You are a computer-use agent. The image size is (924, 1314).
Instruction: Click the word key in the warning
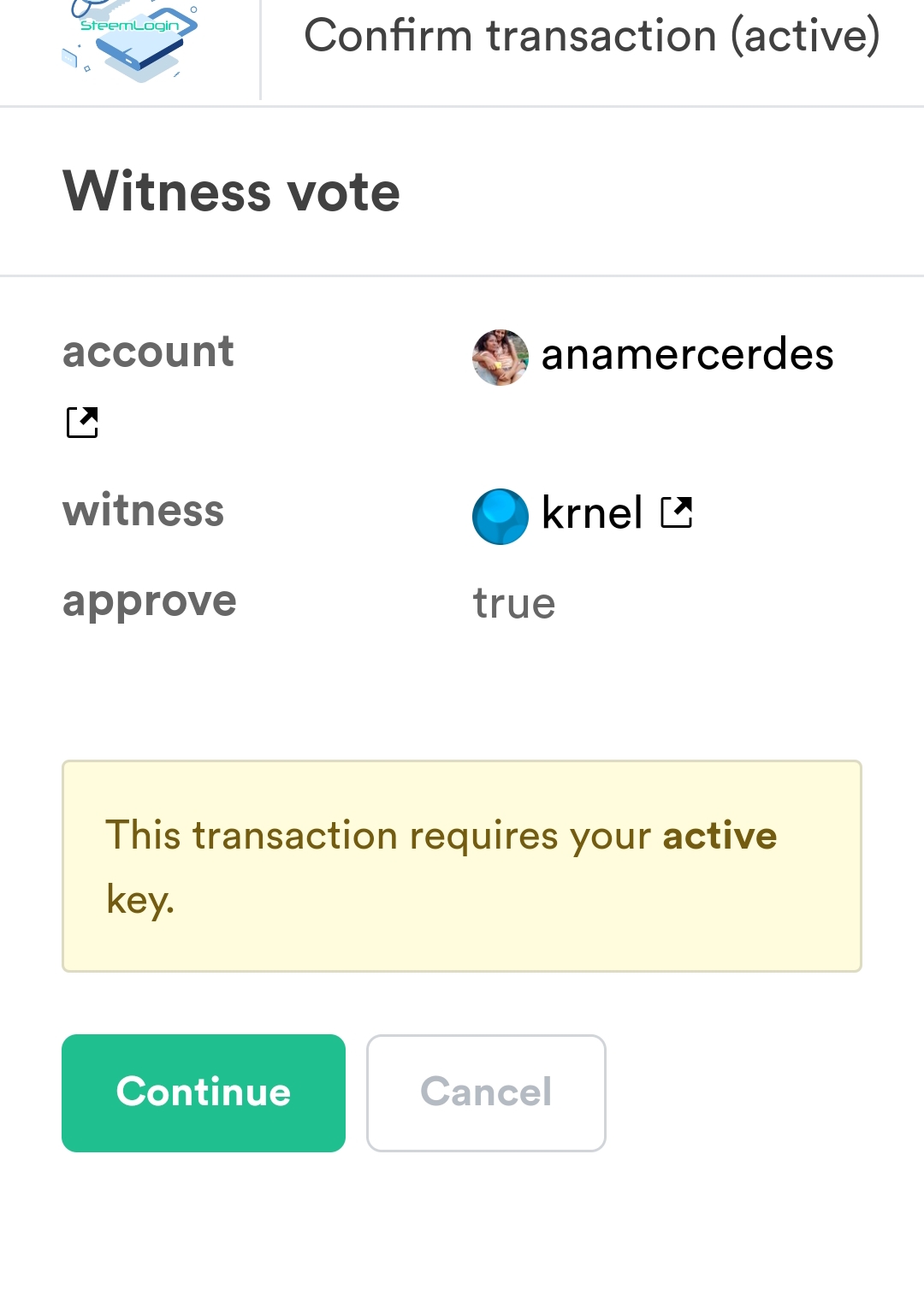click(139, 899)
